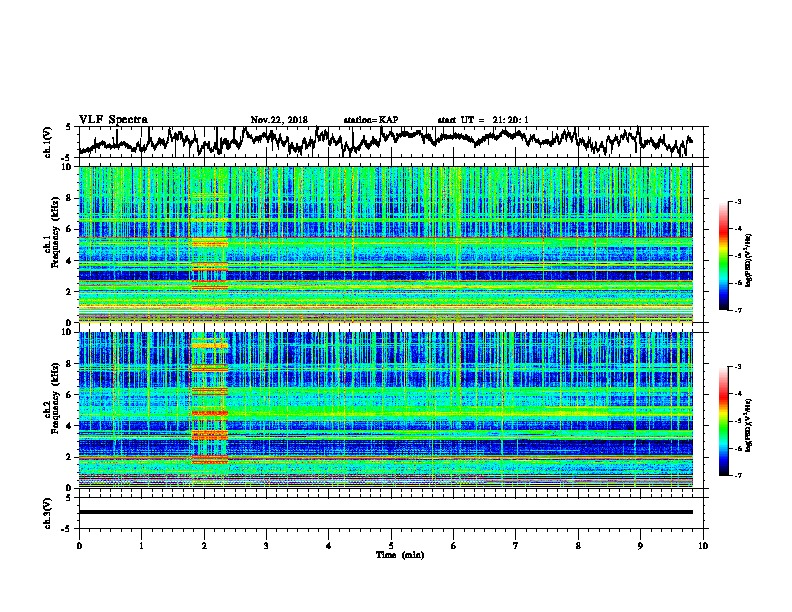Image resolution: width=792 pixels, height=612 pixels.
Task: Click the ch.1 voltage waveform trace panel
Action: pyautogui.click(x=393, y=142)
